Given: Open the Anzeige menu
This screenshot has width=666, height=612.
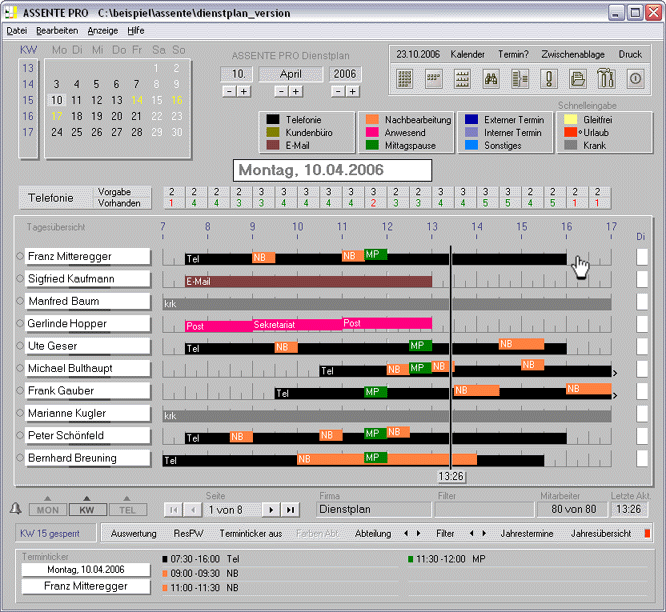Looking at the screenshot, I should 103,31.
